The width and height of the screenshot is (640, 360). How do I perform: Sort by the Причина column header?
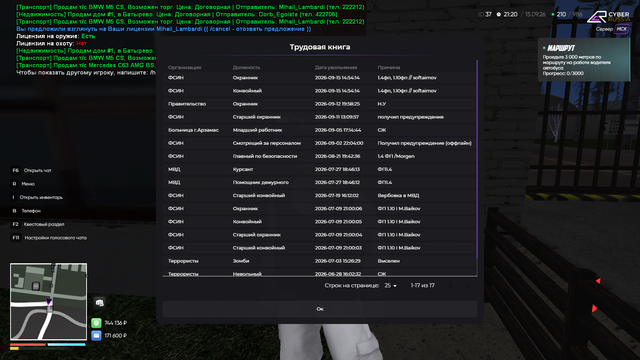pyautogui.click(x=389, y=67)
